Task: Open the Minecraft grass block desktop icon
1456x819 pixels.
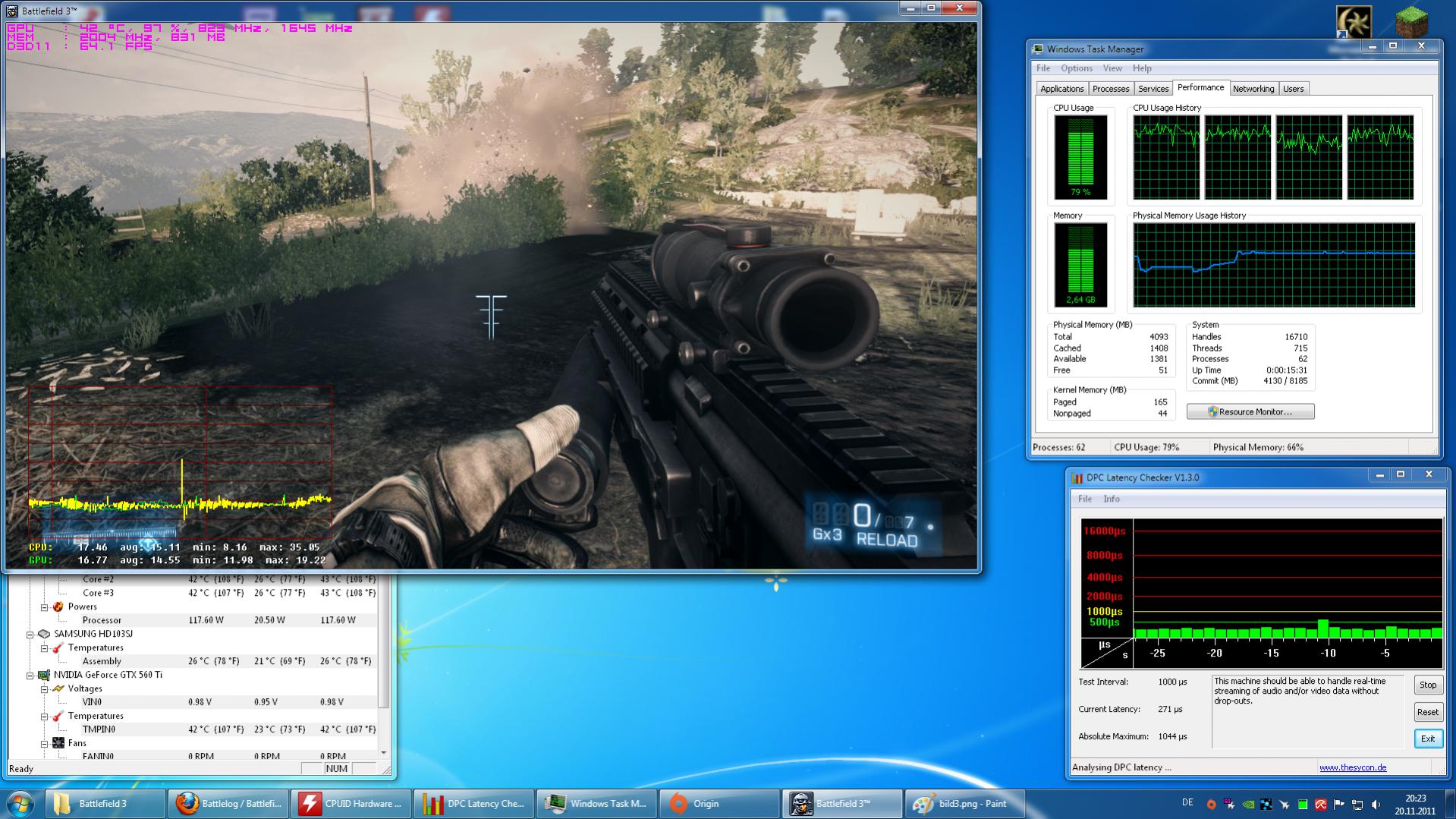Action: click(1411, 21)
